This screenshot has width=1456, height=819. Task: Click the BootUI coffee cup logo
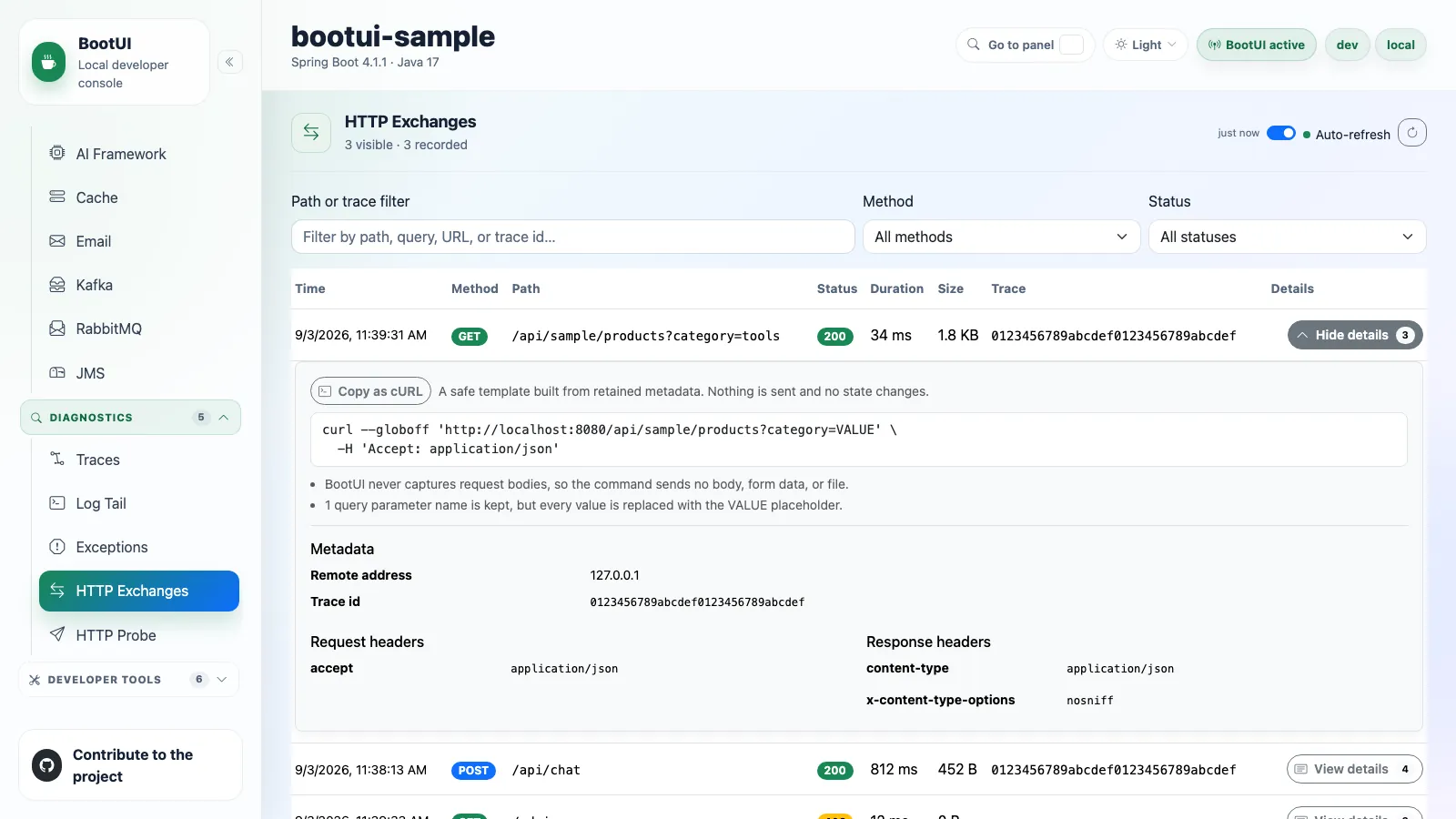click(49, 63)
